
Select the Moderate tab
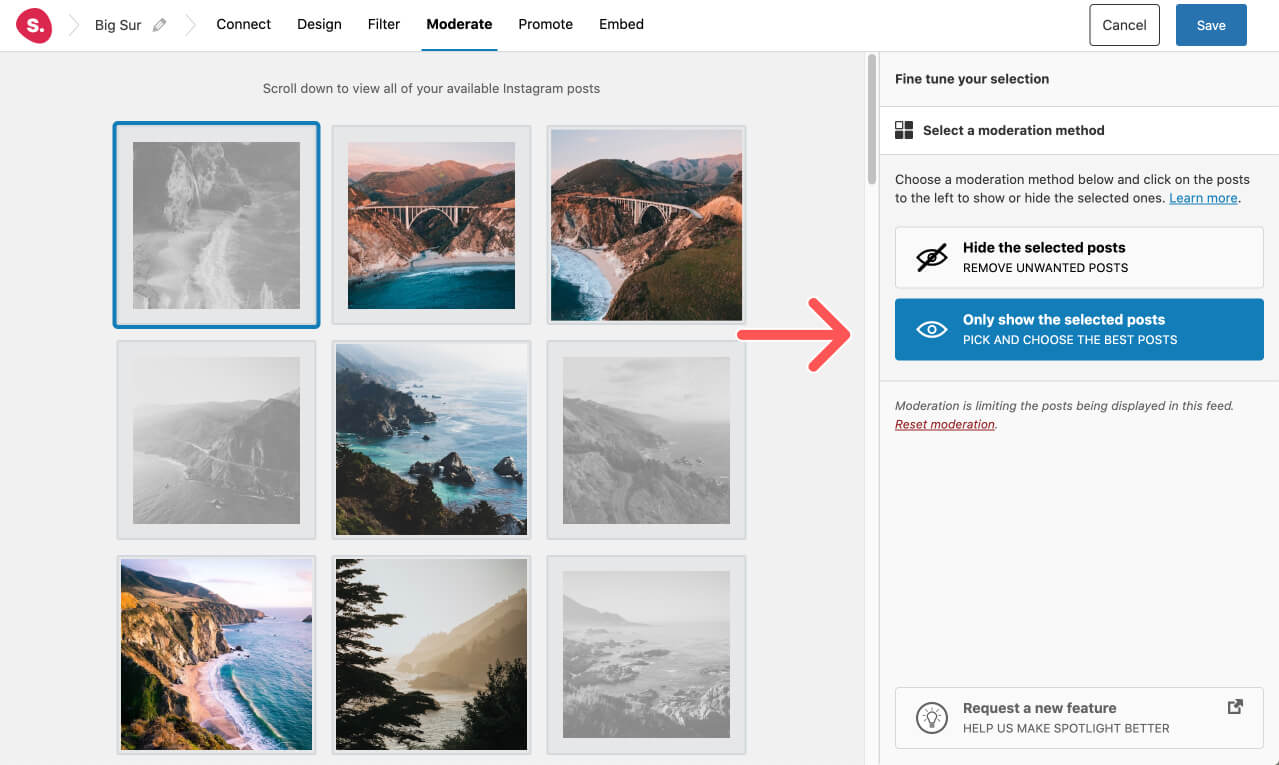pyautogui.click(x=459, y=24)
